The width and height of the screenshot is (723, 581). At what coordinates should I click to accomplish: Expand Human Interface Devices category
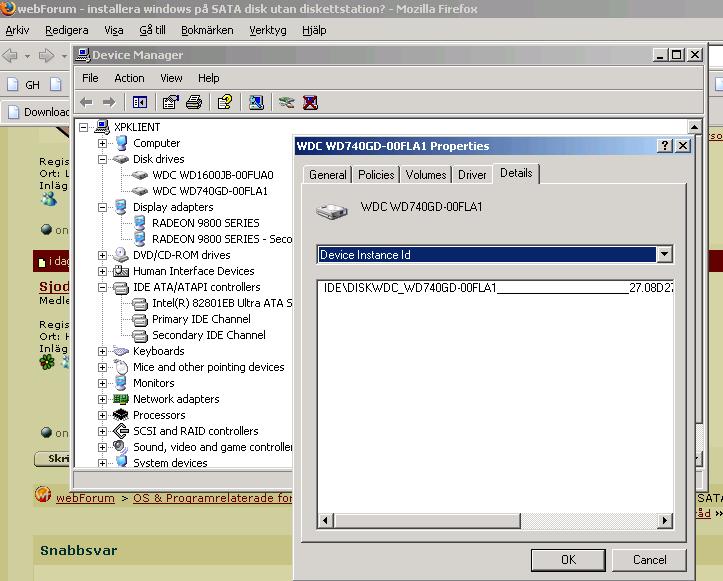click(102, 272)
